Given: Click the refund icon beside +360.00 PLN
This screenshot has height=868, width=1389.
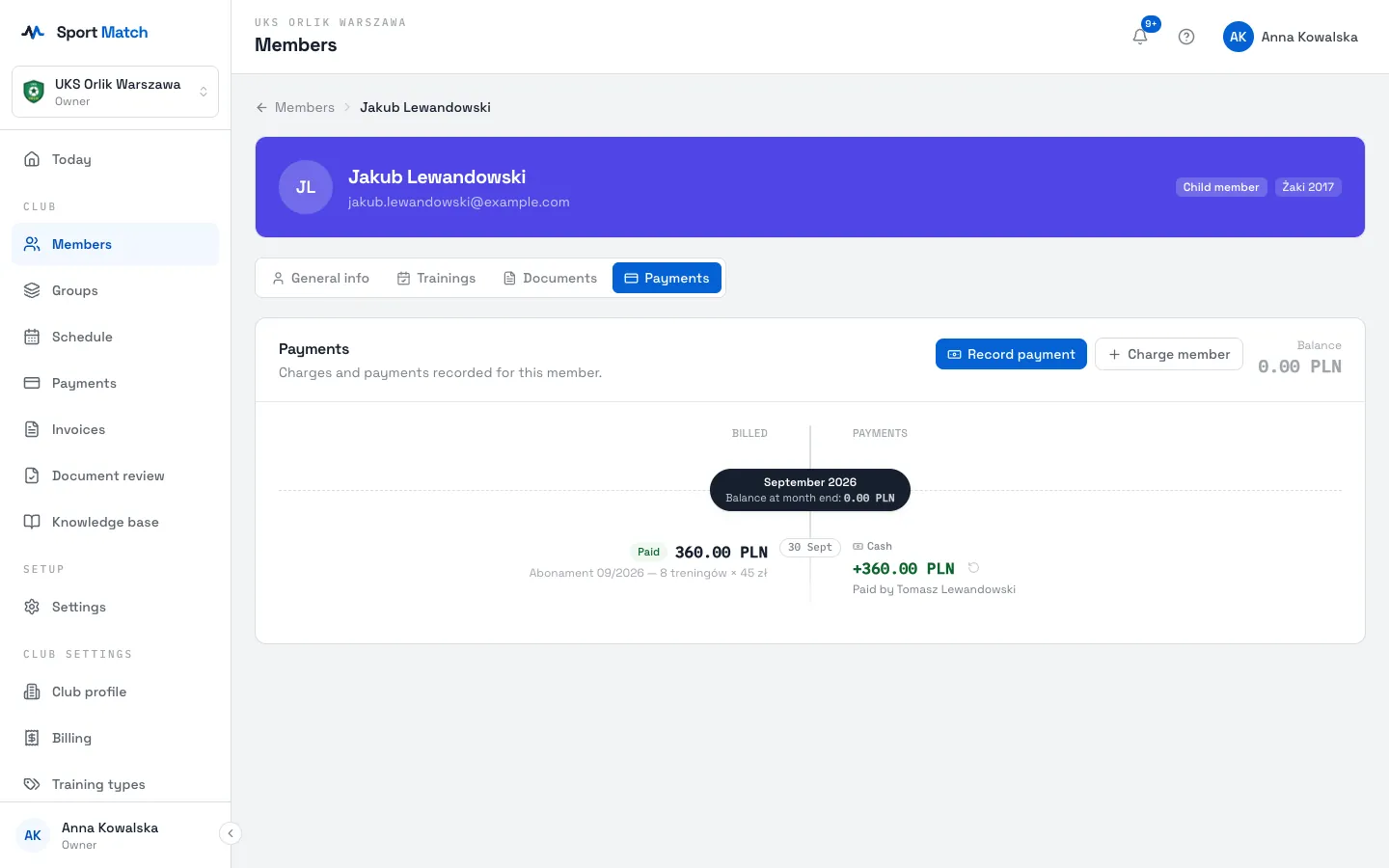Looking at the screenshot, I should tap(973, 568).
